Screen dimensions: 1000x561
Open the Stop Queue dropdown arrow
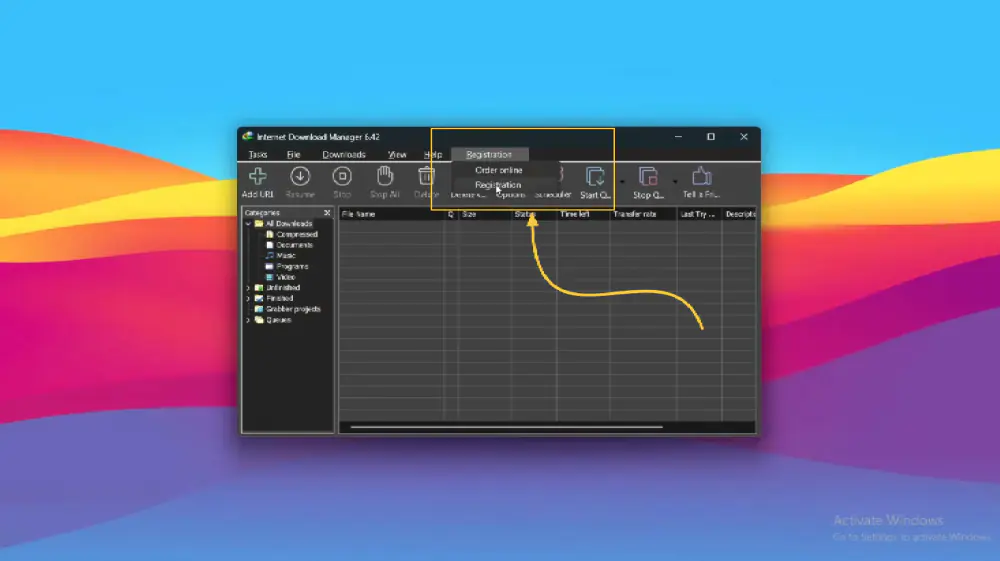pos(675,182)
